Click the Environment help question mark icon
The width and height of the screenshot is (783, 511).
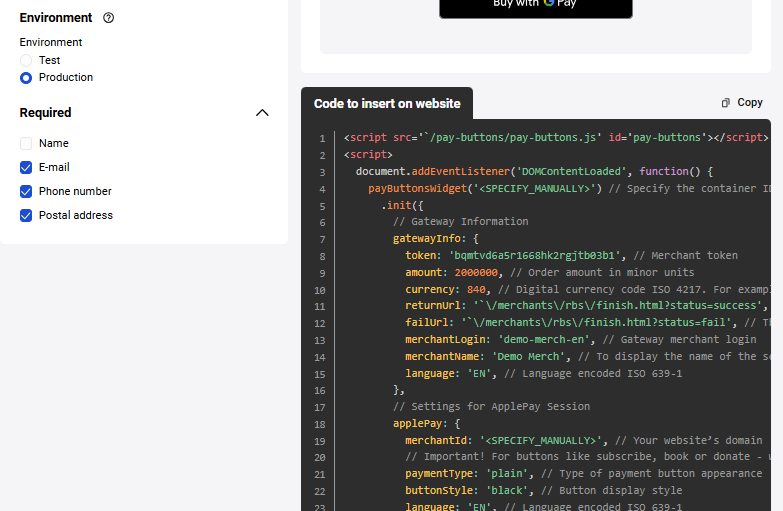pos(109,18)
